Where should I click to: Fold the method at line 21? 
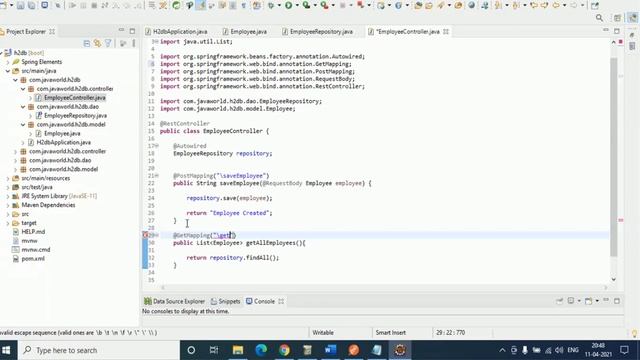click(157, 176)
